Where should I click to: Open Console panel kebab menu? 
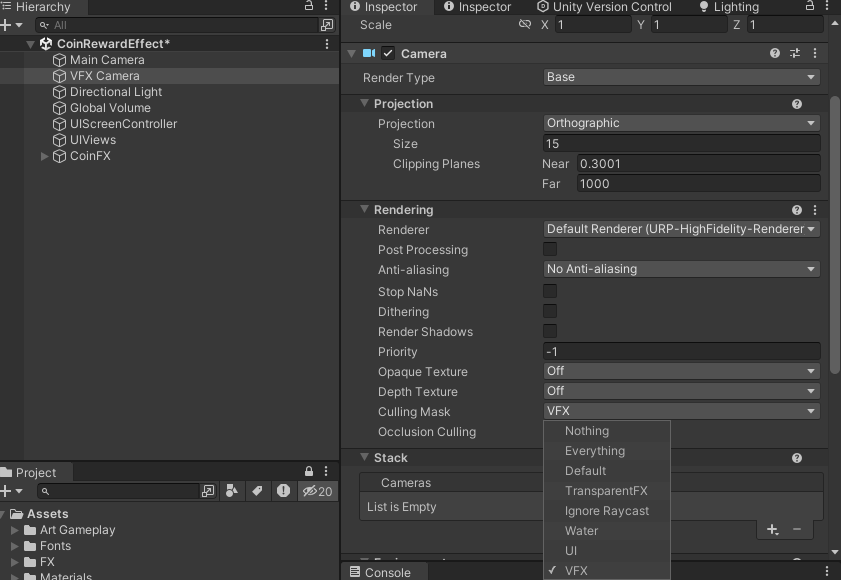[x=827, y=572]
